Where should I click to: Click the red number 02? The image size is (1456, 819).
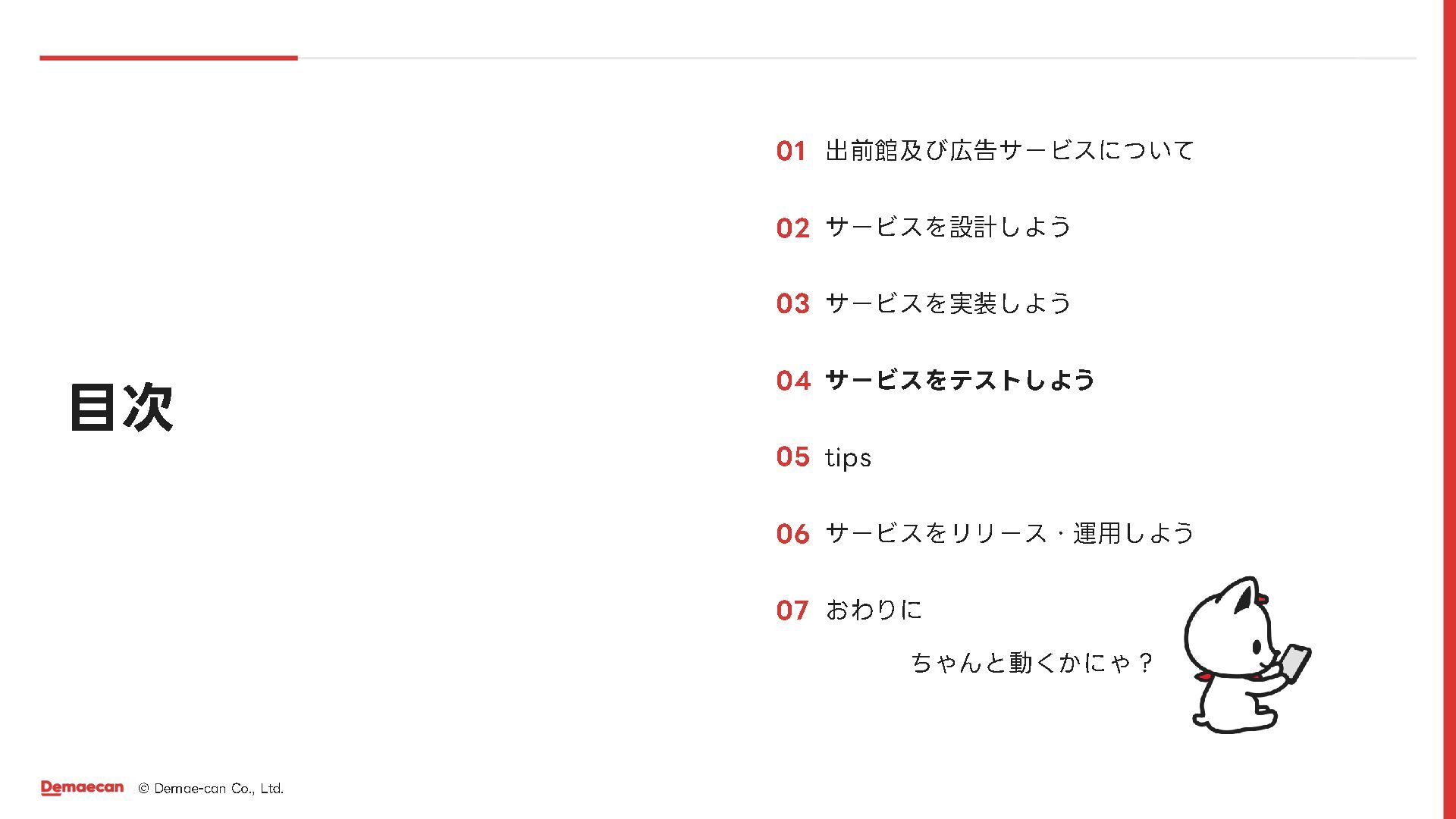click(792, 227)
